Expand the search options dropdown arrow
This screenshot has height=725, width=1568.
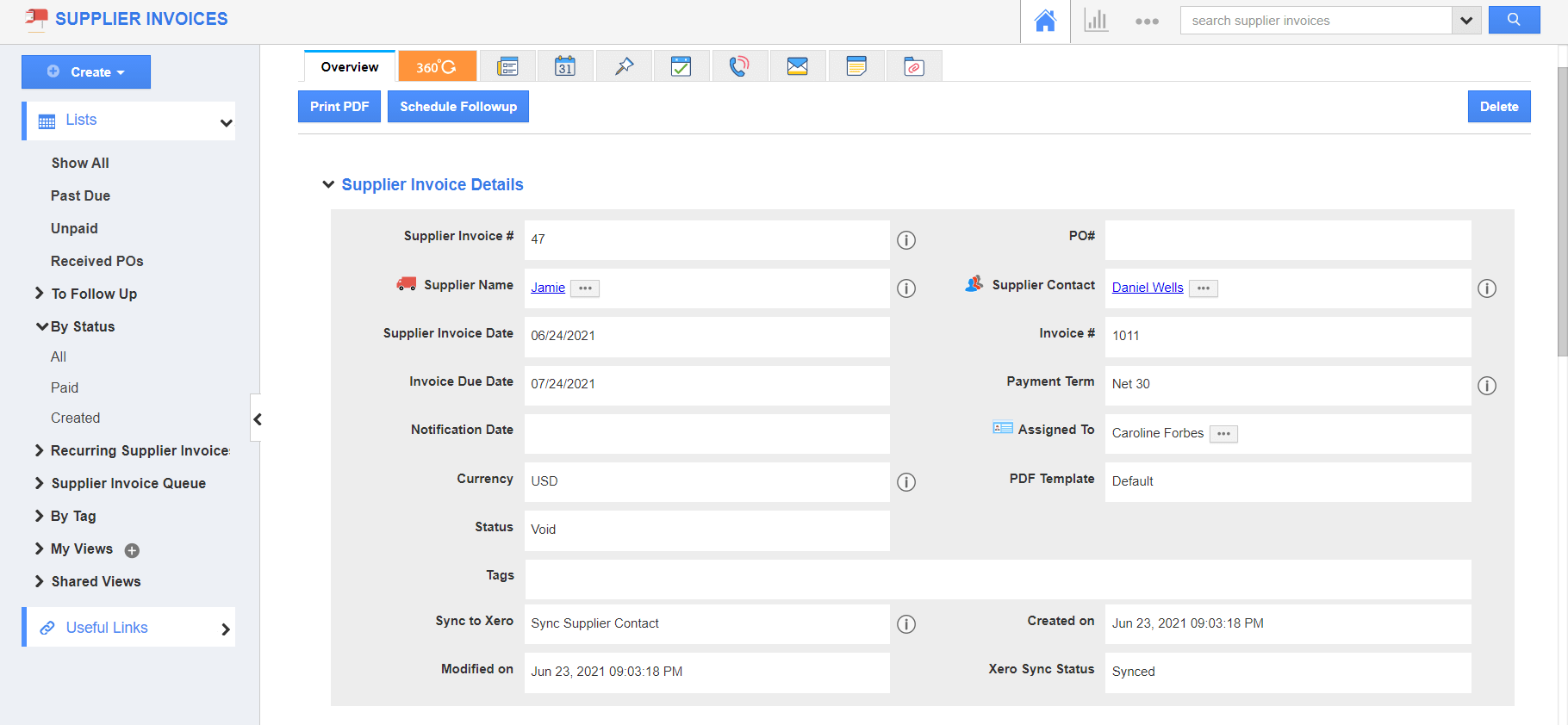click(1466, 21)
